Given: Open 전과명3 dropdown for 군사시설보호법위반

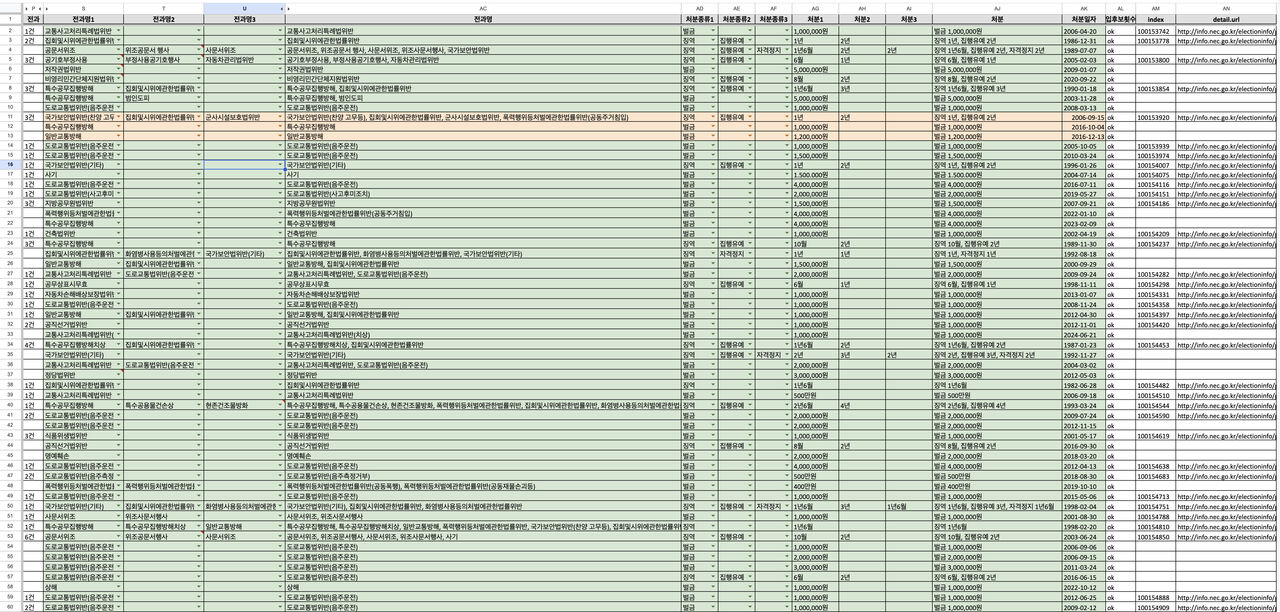Looking at the screenshot, I should (279, 117).
